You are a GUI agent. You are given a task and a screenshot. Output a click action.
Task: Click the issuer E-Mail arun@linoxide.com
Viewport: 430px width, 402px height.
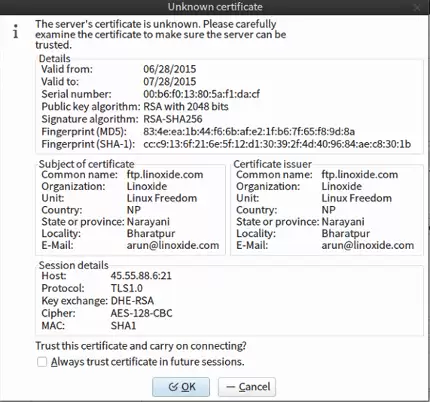[x=368, y=245]
